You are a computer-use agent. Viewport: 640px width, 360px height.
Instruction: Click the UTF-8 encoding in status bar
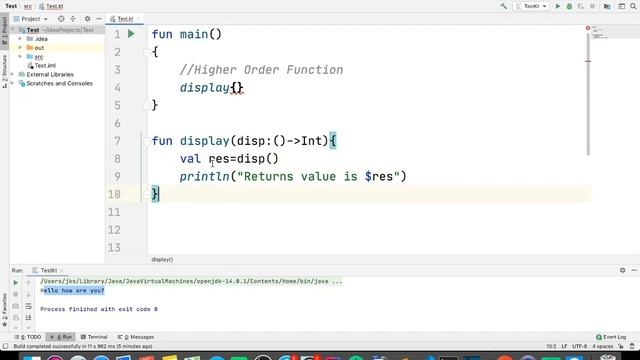coord(579,347)
